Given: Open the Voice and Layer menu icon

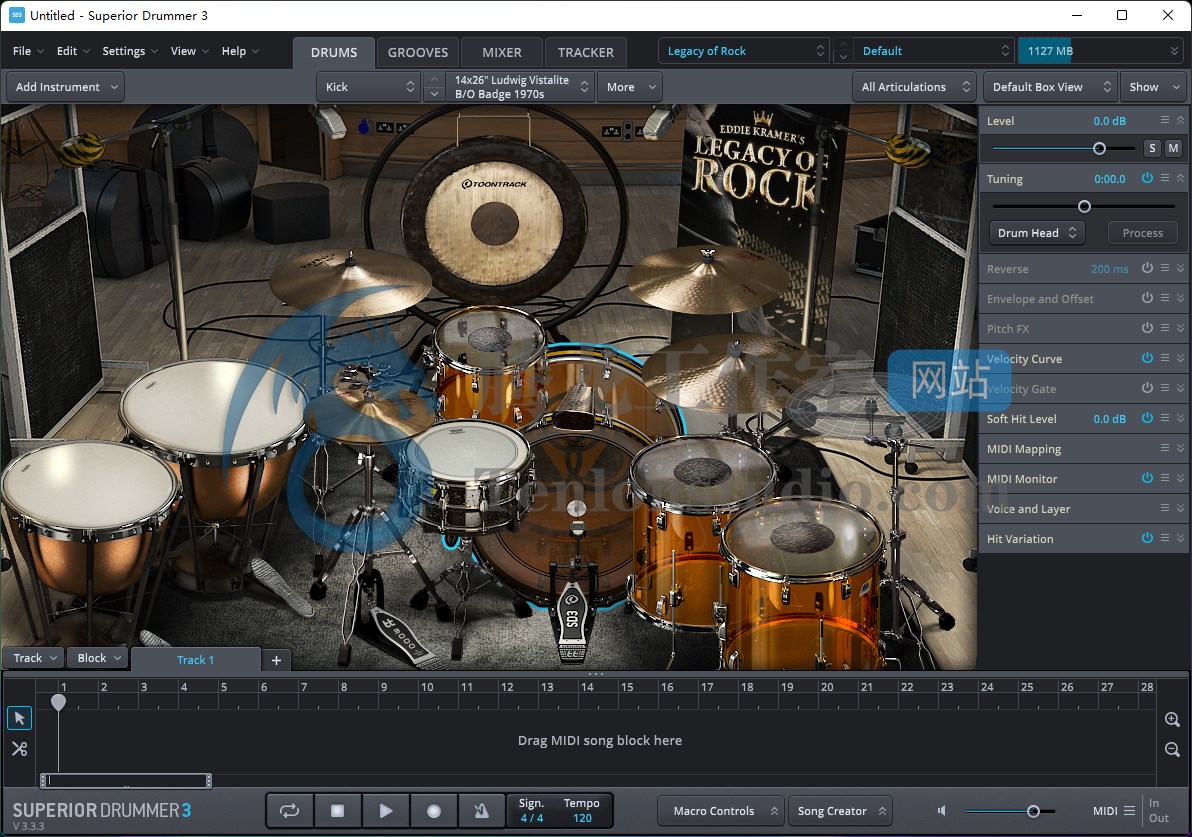Looking at the screenshot, I should tap(1165, 508).
